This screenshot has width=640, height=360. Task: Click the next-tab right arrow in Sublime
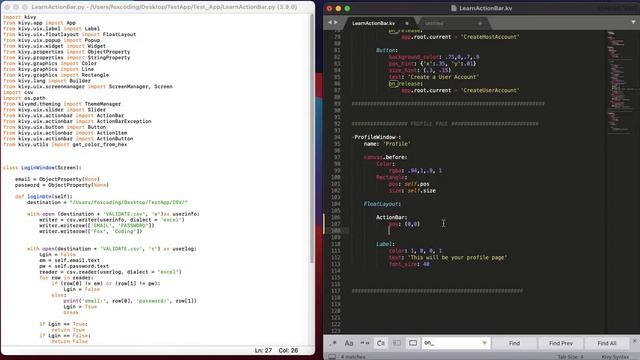[x=336, y=22]
